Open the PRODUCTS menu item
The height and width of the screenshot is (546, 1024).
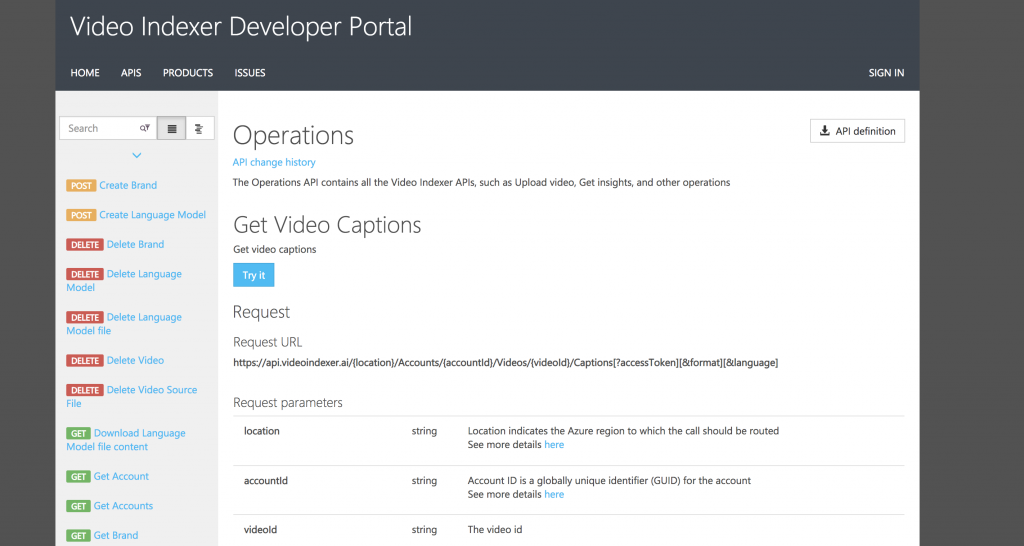pos(187,72)
